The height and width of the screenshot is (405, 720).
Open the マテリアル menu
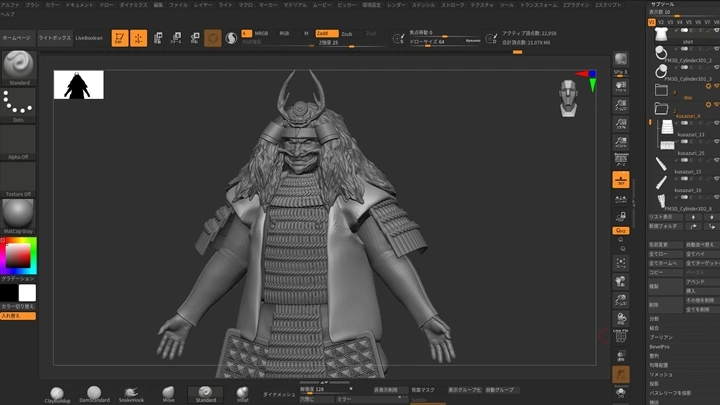tap(295, 5)
